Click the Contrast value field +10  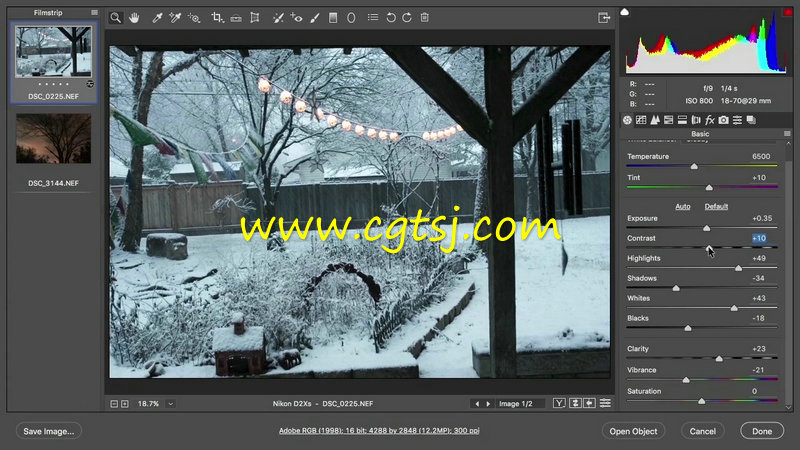759,238
